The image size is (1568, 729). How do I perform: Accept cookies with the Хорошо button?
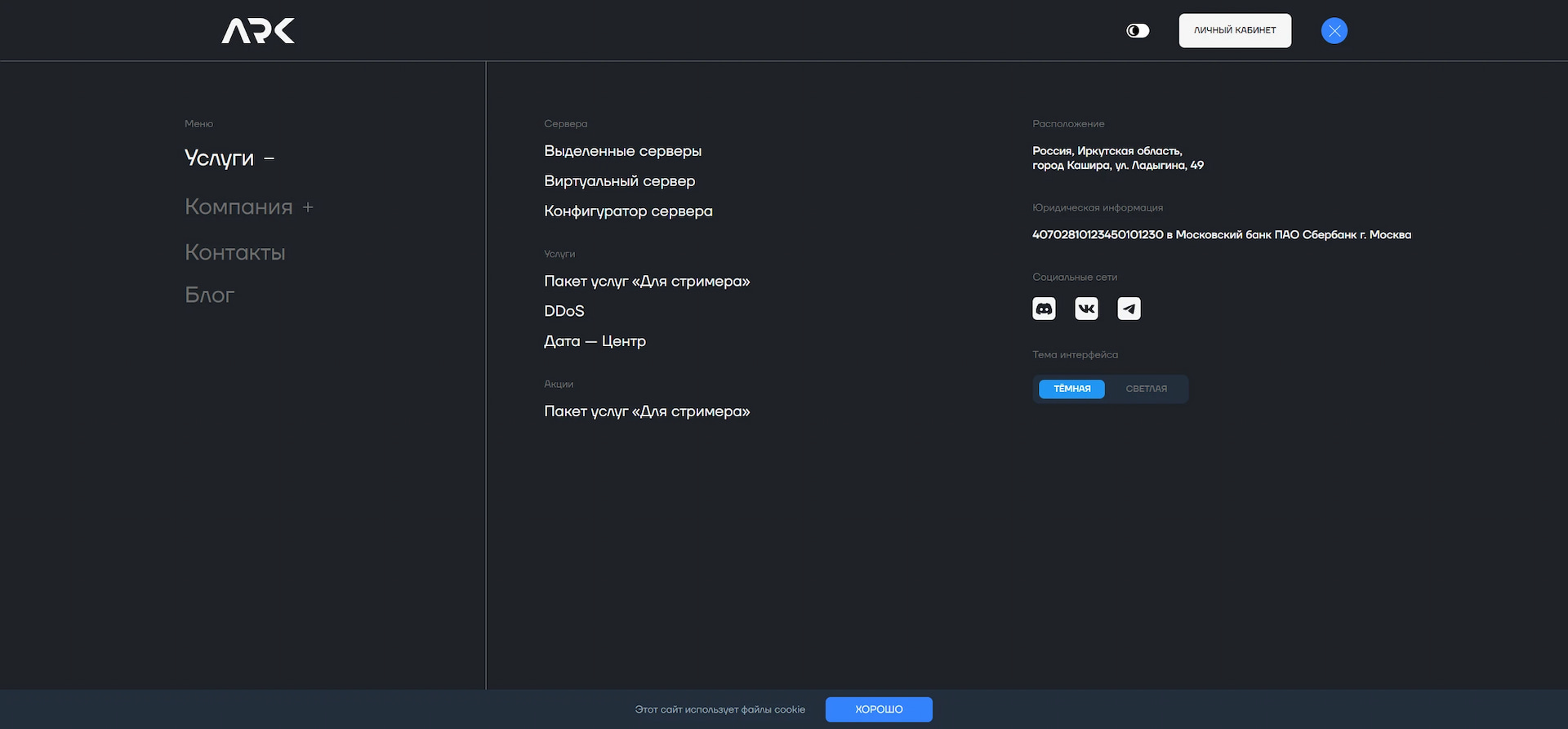click(x=878, y=709)
